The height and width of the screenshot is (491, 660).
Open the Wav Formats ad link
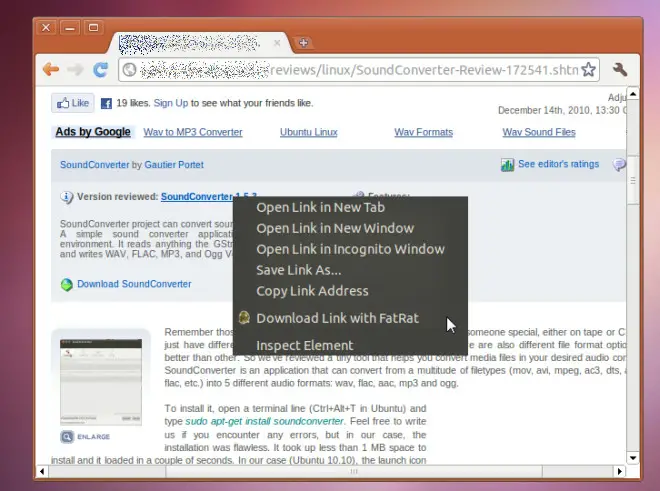[423, 132]
